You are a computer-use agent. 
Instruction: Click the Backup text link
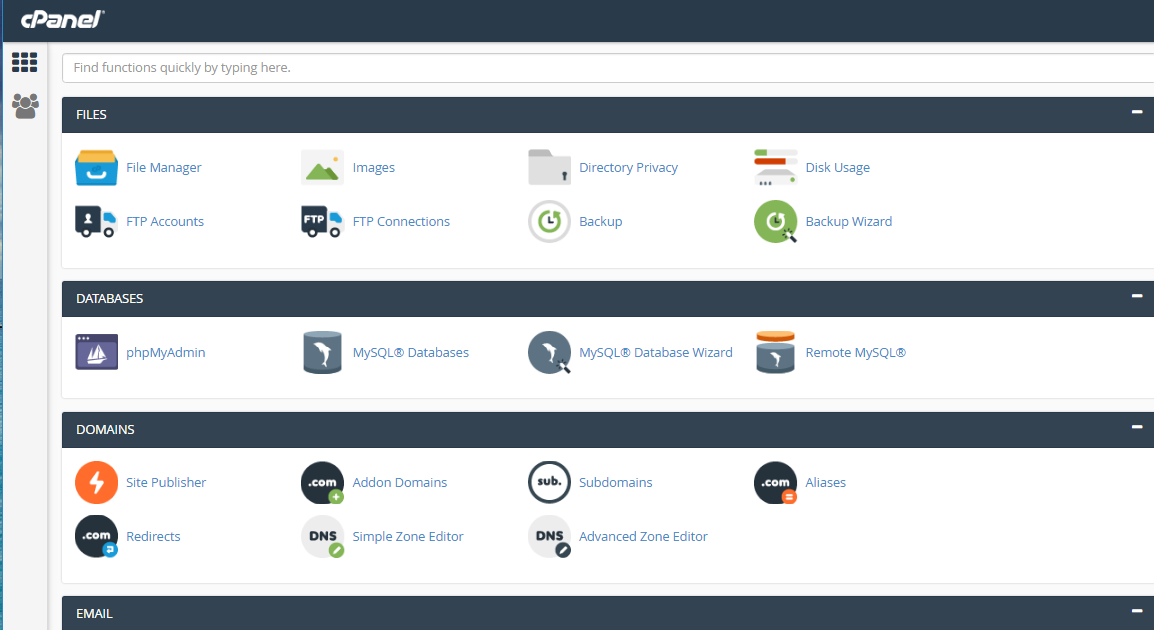(x=601, y=222)
